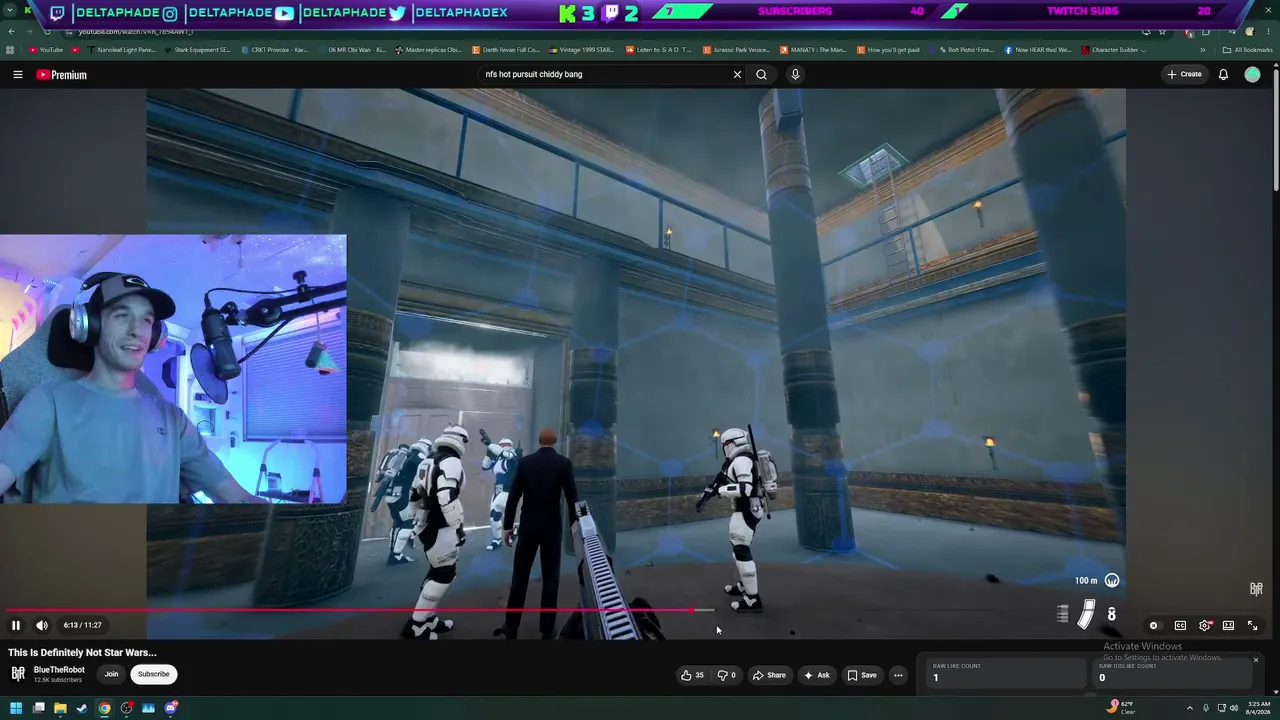Save the video to a playlist
This screenshot has height=720, width=1280.
pyautogui.click(x=862, y=675)
